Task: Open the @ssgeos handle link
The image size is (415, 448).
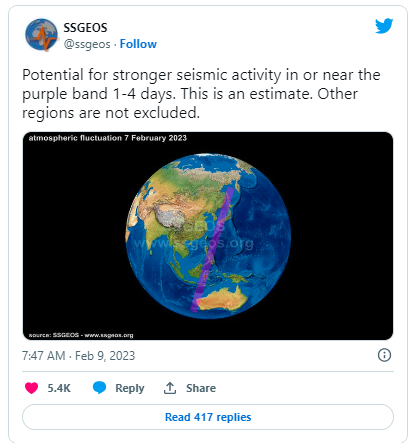Action: (x=87, y=44)
